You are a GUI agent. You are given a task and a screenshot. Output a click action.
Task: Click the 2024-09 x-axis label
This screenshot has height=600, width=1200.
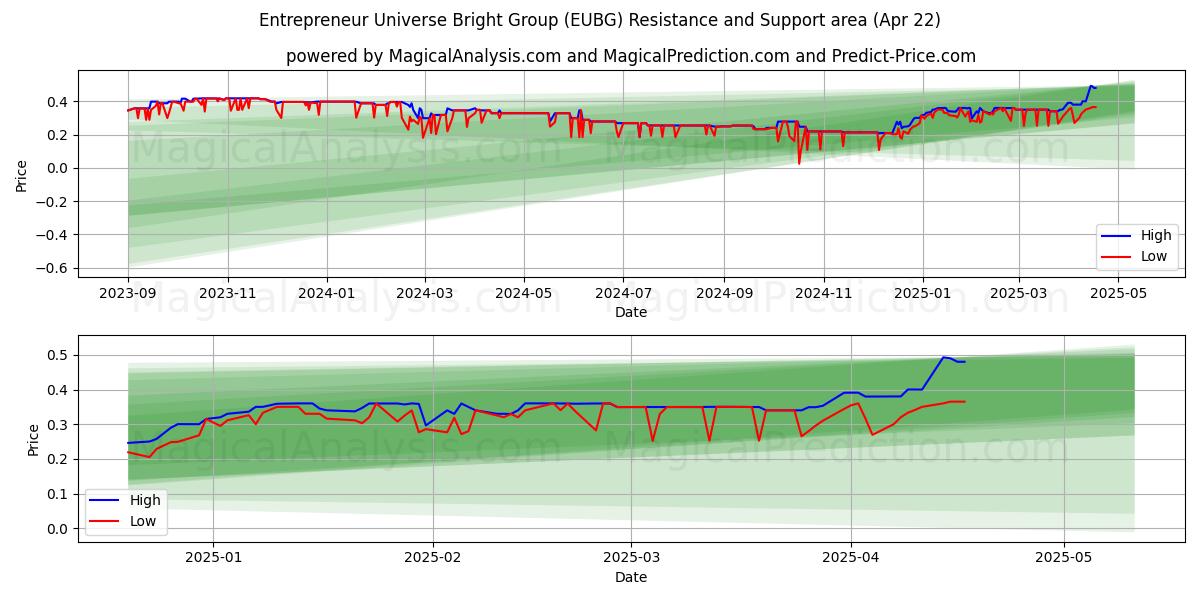[x=725, y=294]
